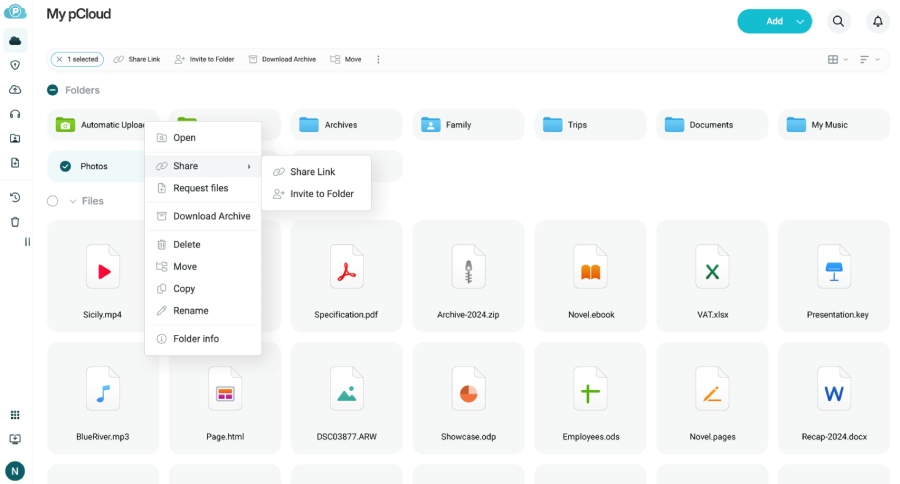Open the Novel.ebook file icon
The width and height of the screenshot is (900, 484).
coord(590,268)
